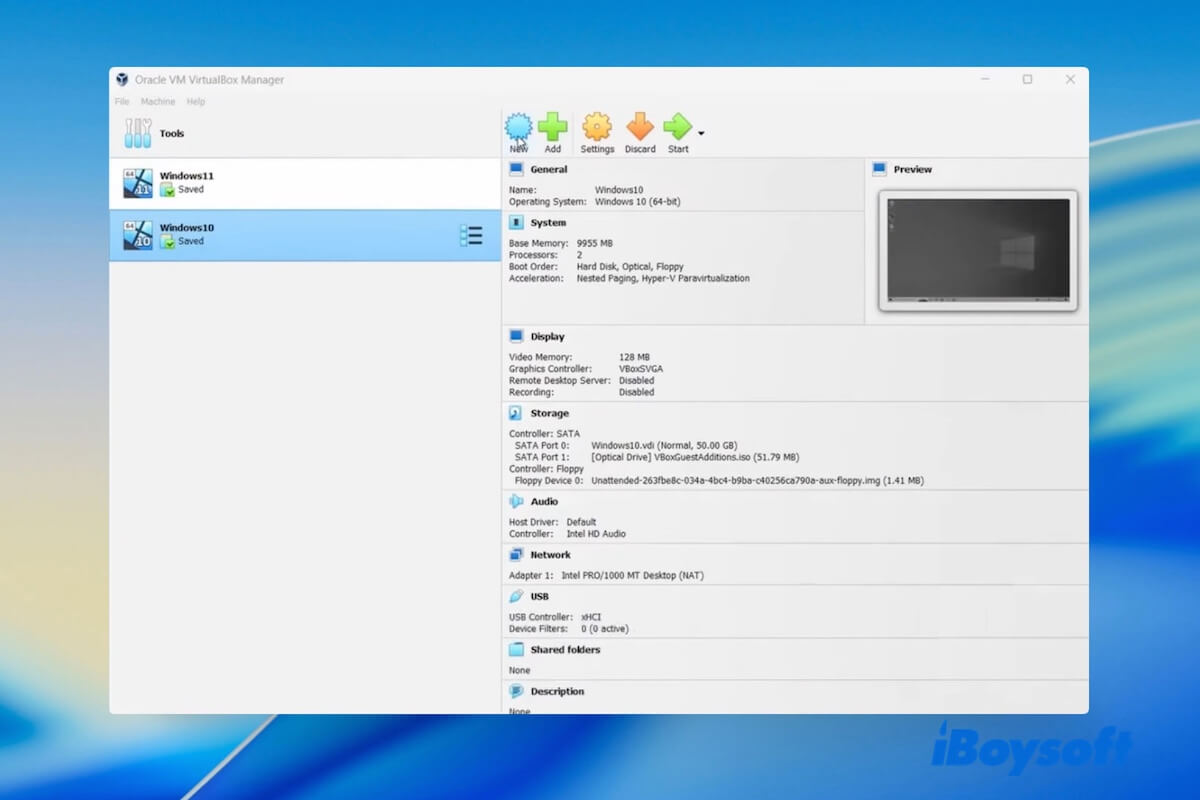The width and height of the screenshot is (1200, 800).
Task: Click the General section header
Action: [x=548, y=170]
